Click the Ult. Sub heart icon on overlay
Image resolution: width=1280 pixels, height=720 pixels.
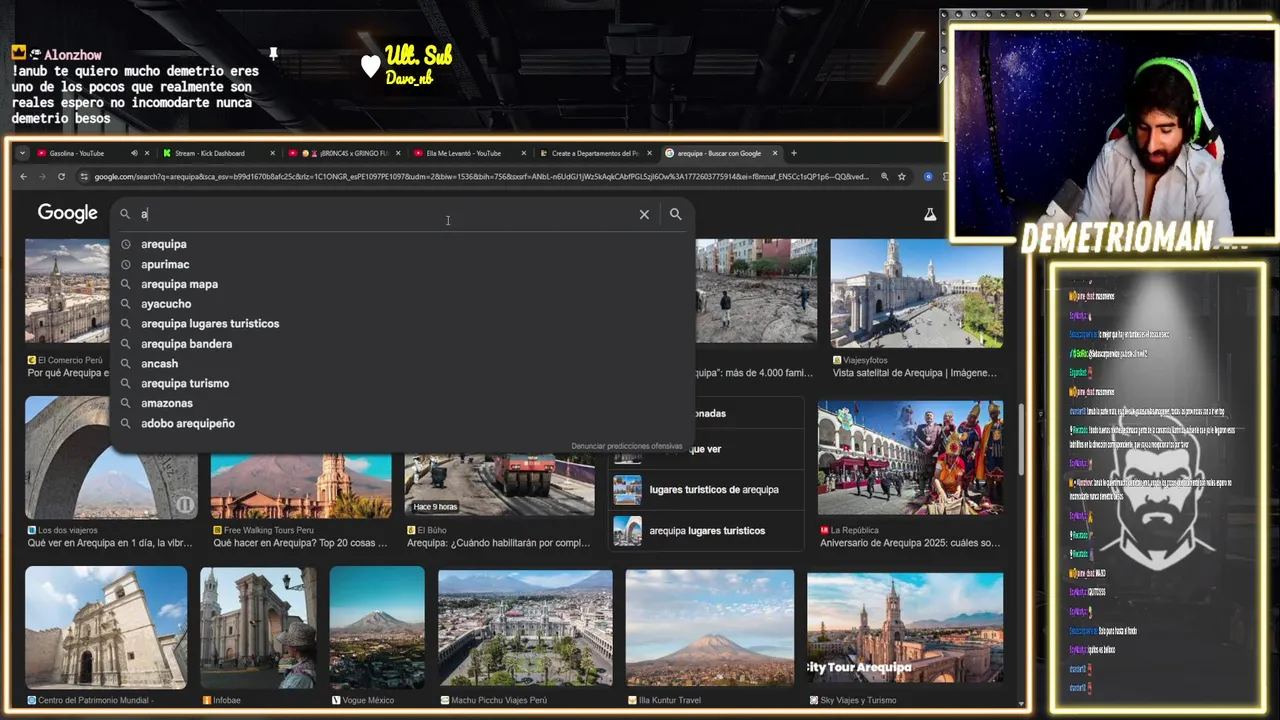point(371,66)
